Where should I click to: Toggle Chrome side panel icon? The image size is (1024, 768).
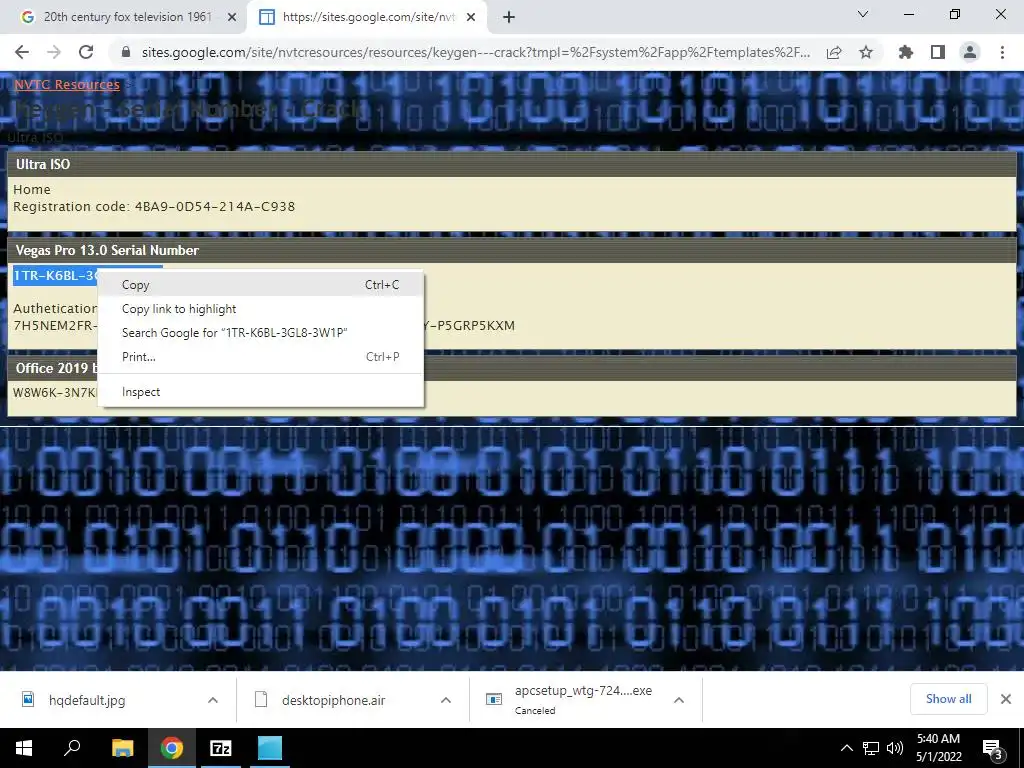(938, 52)
